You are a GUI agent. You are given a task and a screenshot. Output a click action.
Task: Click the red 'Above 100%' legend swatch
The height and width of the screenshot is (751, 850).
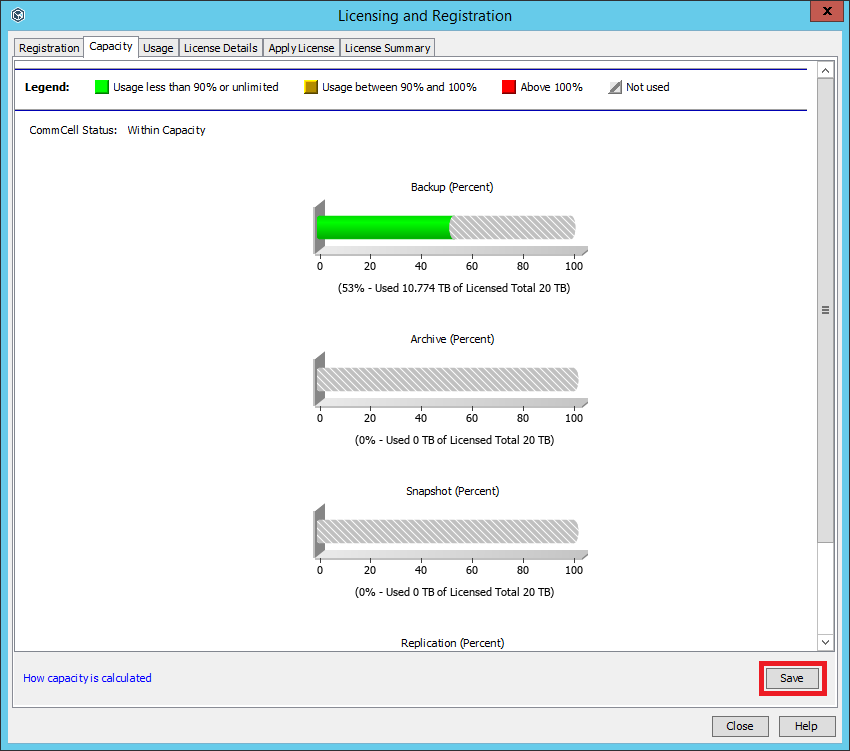[508, 87]
